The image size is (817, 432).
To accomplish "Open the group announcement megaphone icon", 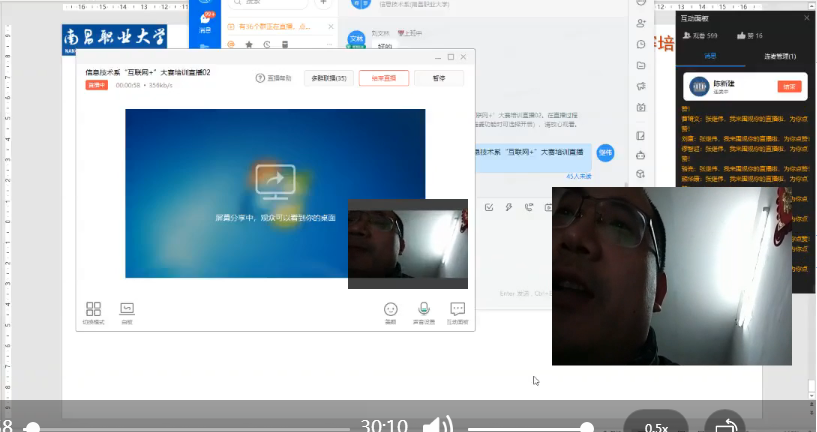I will click(641, 86).
